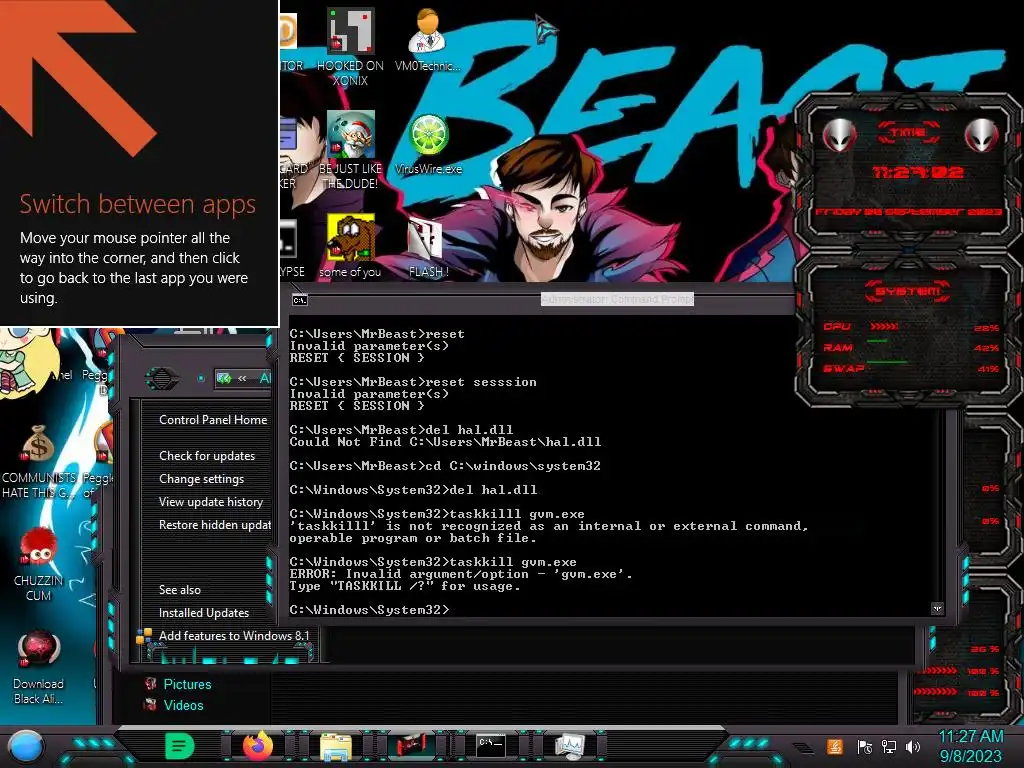Click the left alien head on the time gadget
Image resolution: width=1024 pixels, height=768 pixels.
(840, 135)
